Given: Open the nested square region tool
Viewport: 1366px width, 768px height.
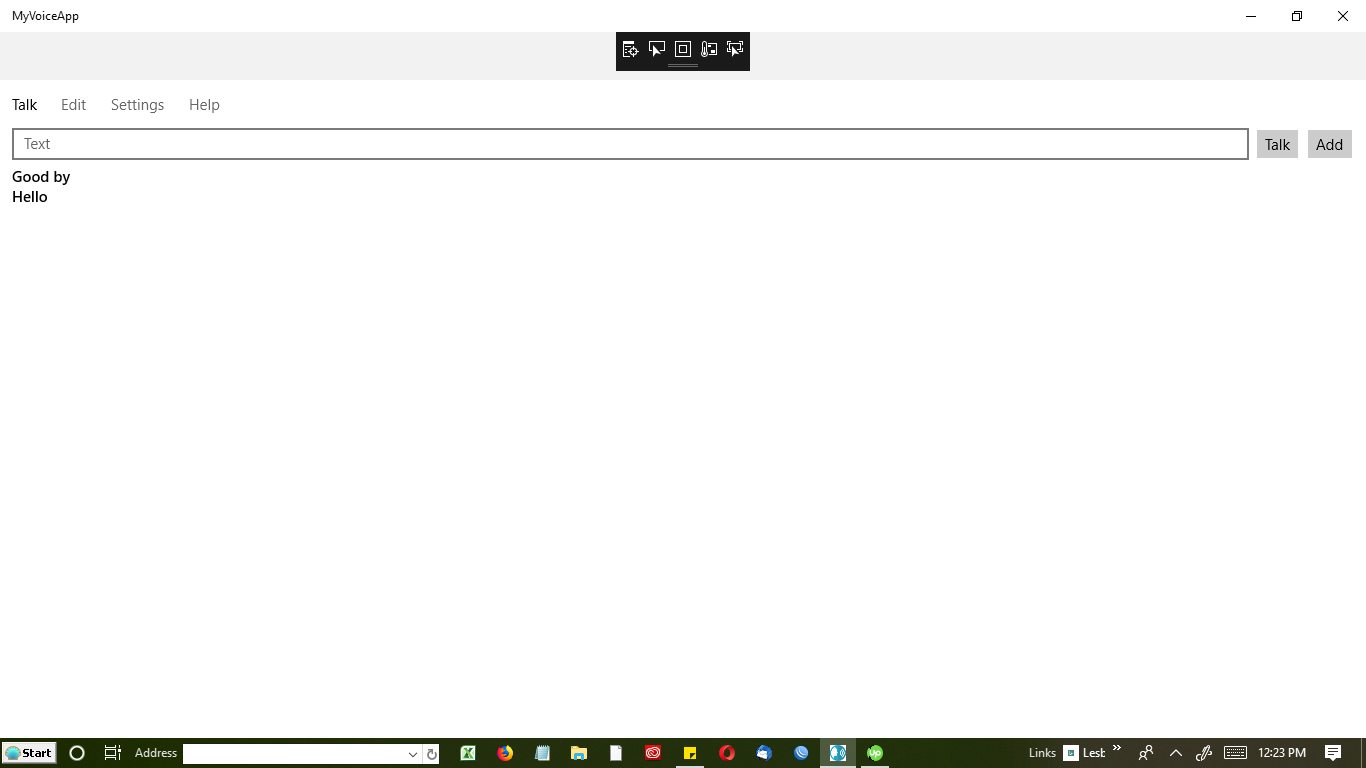Looking at the screenshot, I should [x=683, y=49].
